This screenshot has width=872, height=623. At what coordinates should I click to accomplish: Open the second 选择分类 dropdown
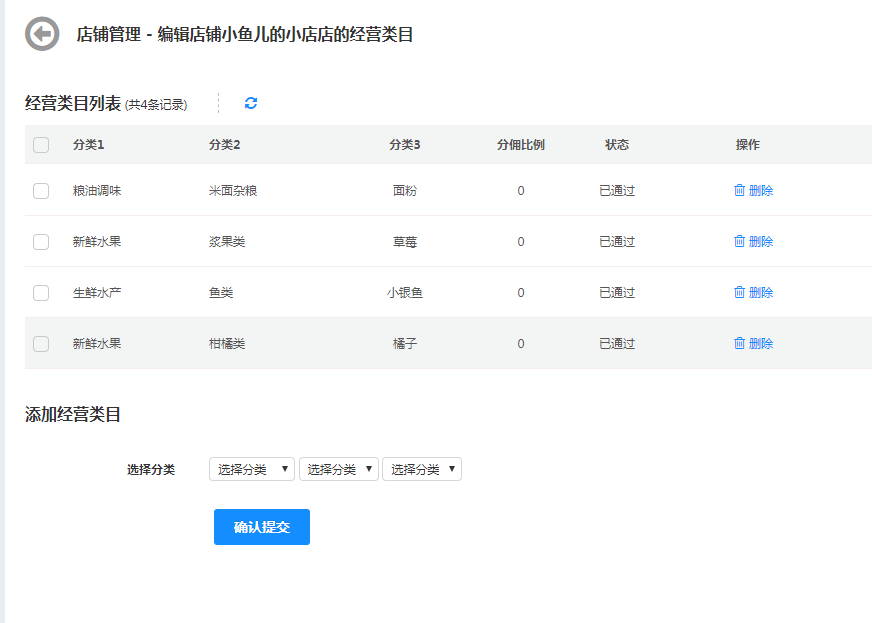pos(339,469)
